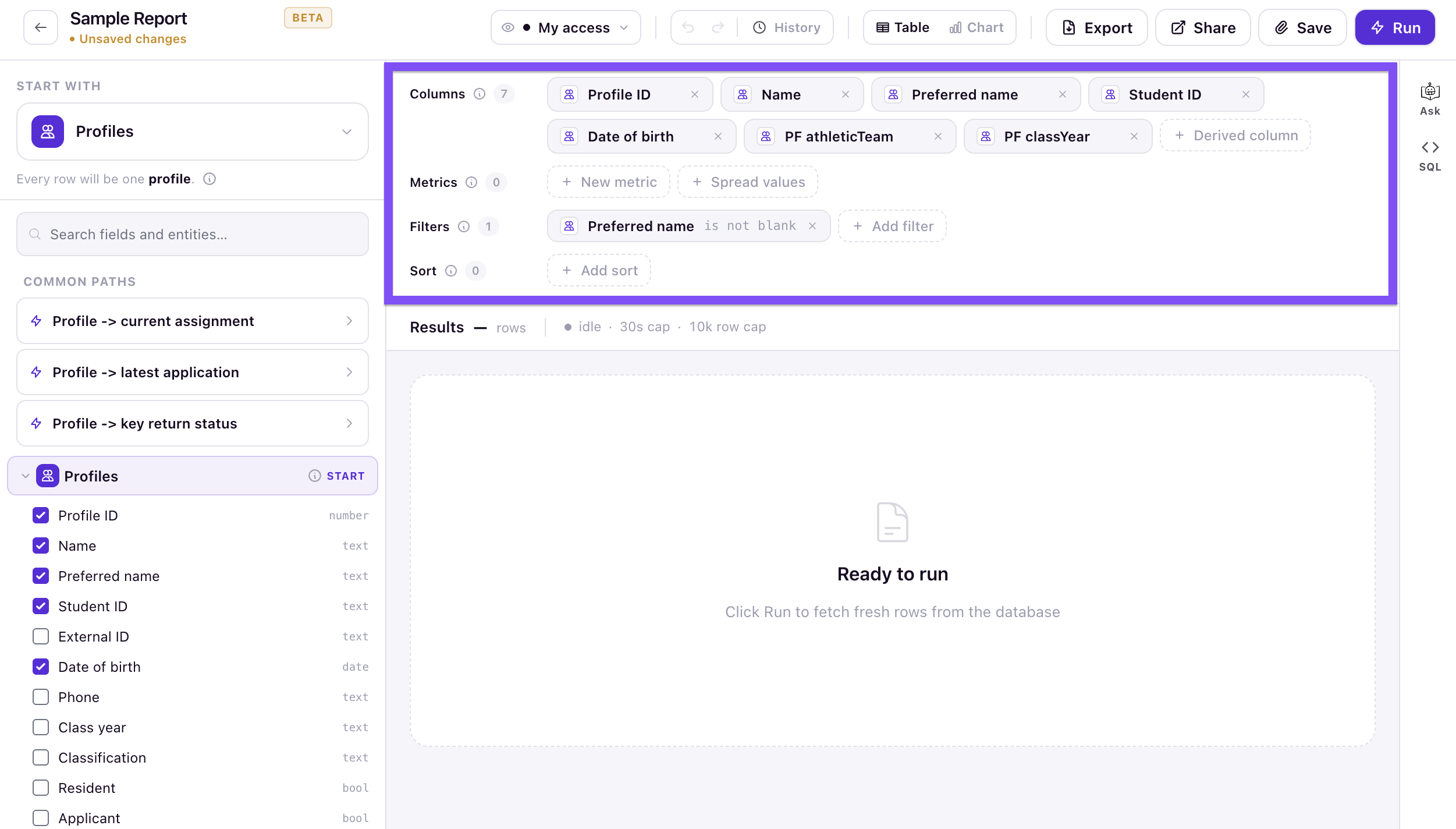1456x829 pixels.
Task: Switch to Table view
Action: click(903, 27)
